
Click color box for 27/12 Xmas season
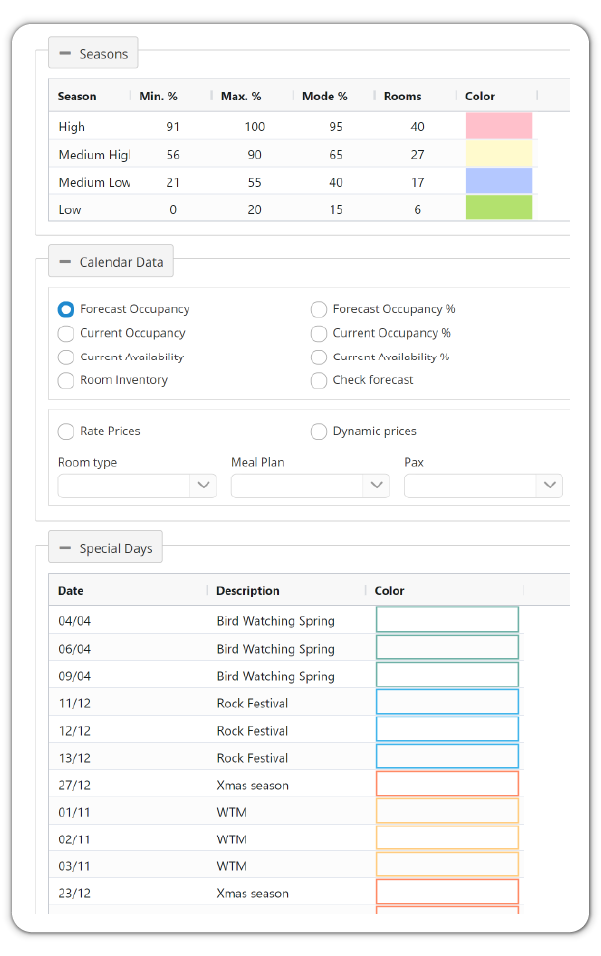coord(447,783)
